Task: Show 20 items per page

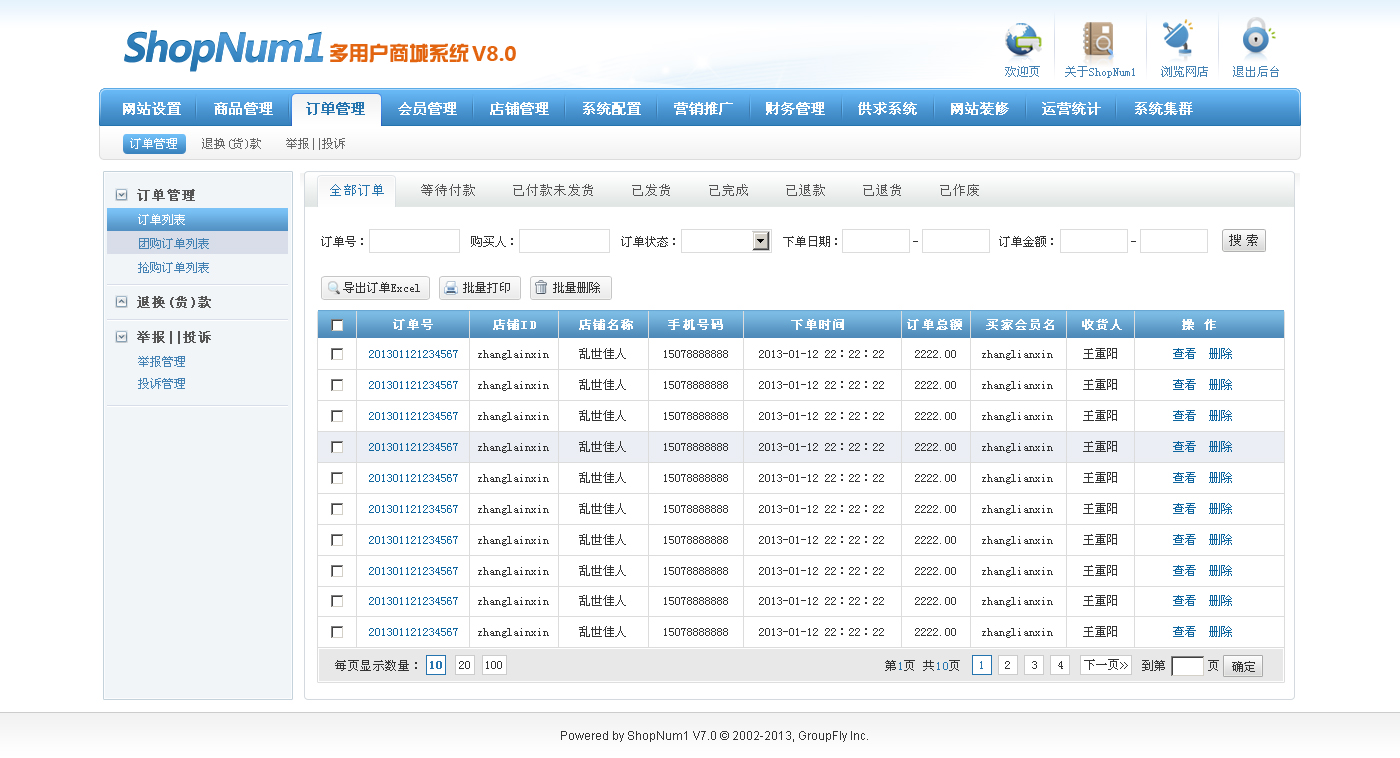Action: point(464,665)
